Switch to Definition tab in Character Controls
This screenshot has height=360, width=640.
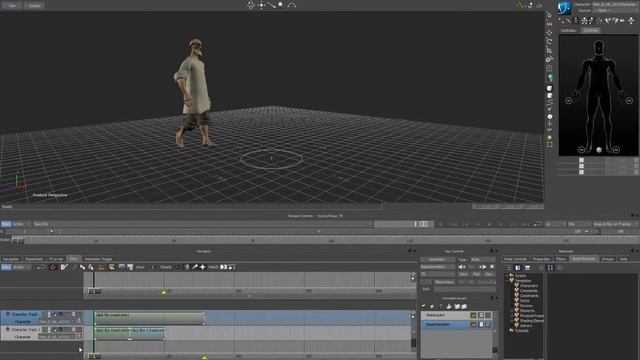(569, 31)
